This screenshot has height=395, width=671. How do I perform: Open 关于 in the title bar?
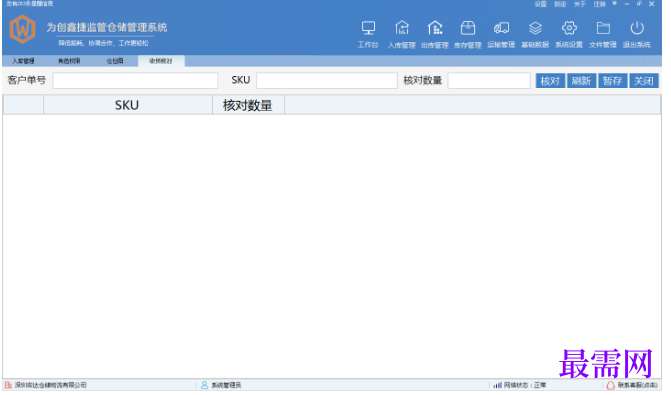pyautogui.click(x=580, y=4)
